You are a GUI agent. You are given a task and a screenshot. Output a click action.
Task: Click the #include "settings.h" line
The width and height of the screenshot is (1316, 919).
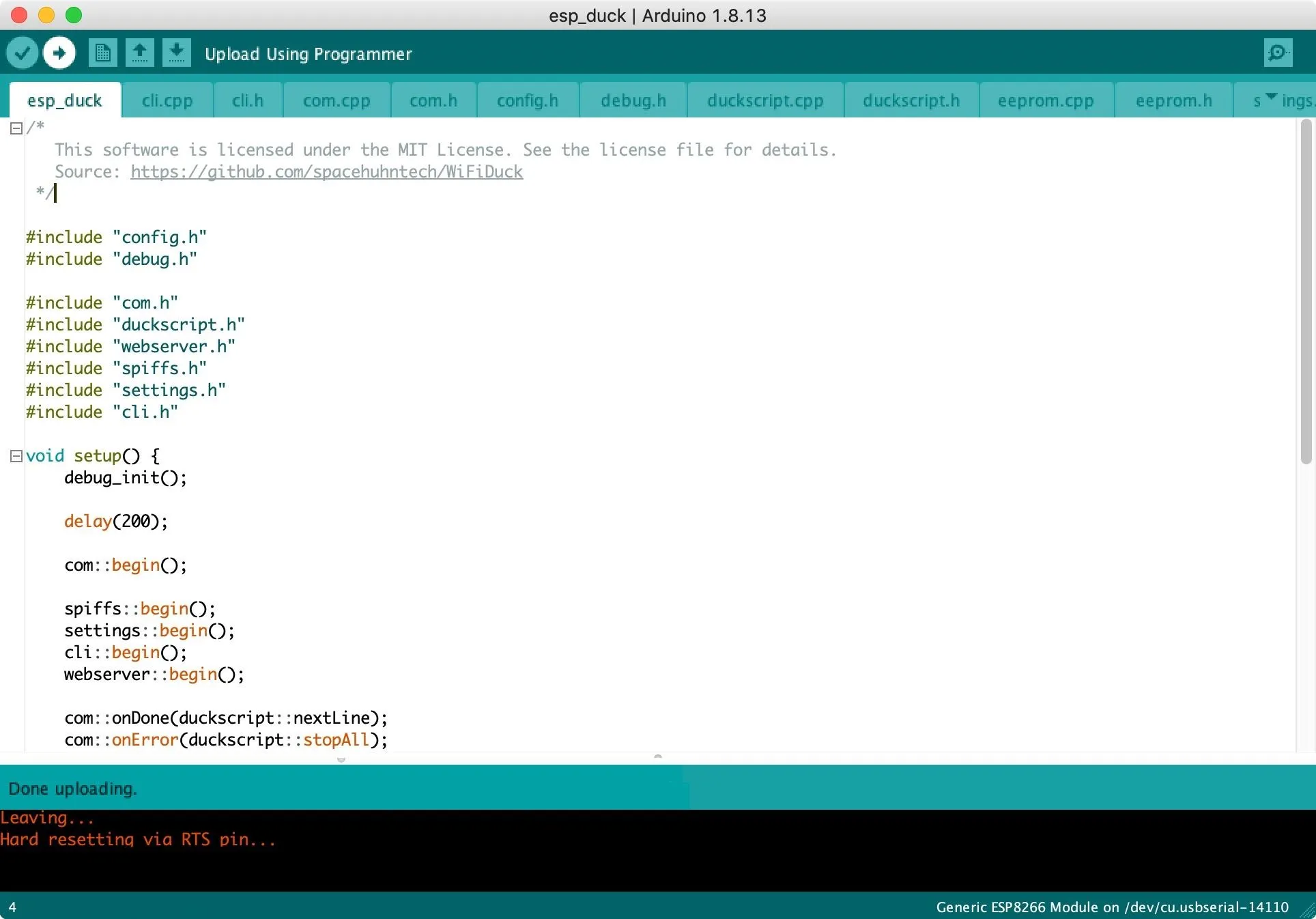pyautogui.click(x=126, y=391)
